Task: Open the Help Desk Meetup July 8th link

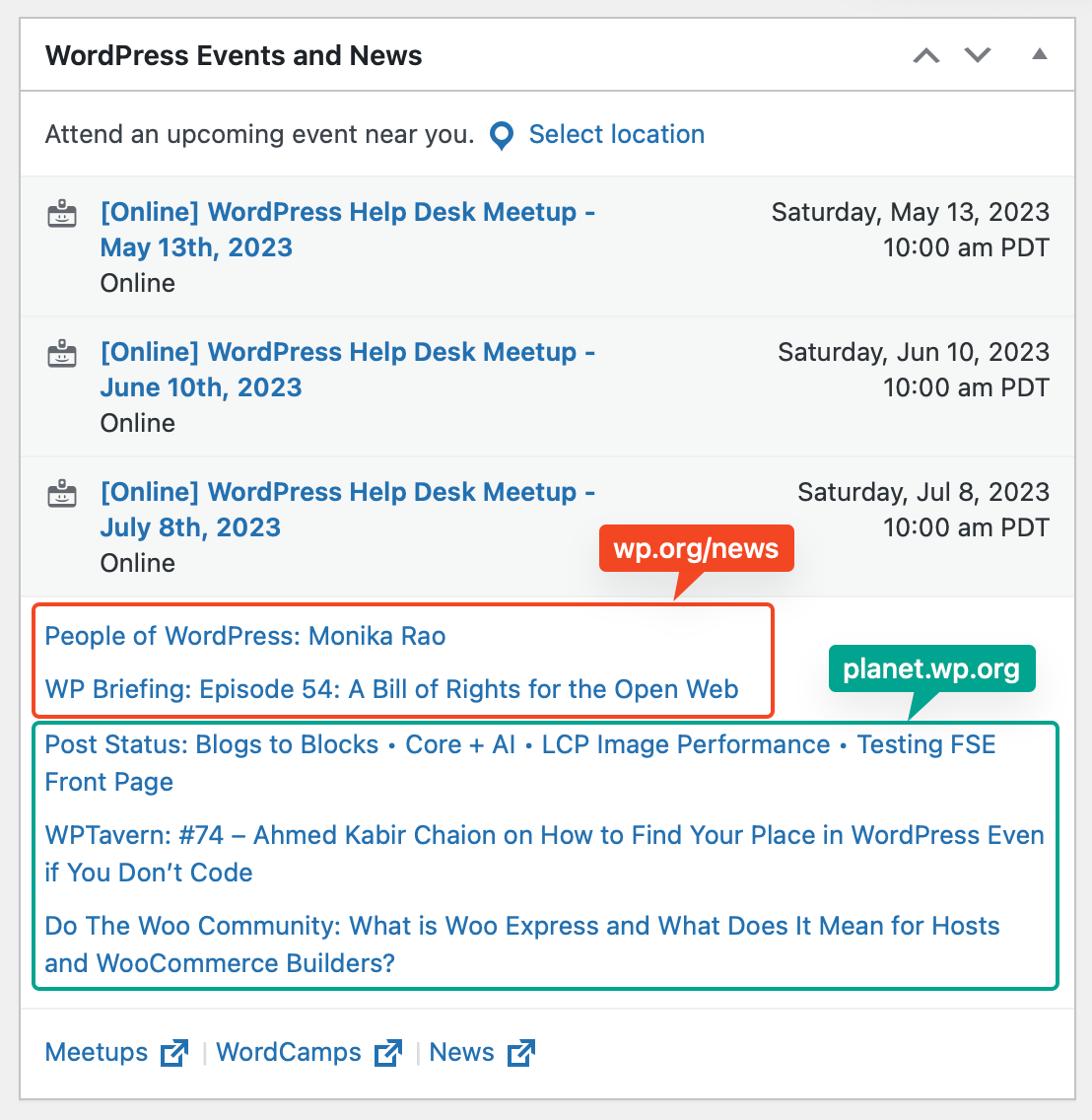Action: (348, 510)
